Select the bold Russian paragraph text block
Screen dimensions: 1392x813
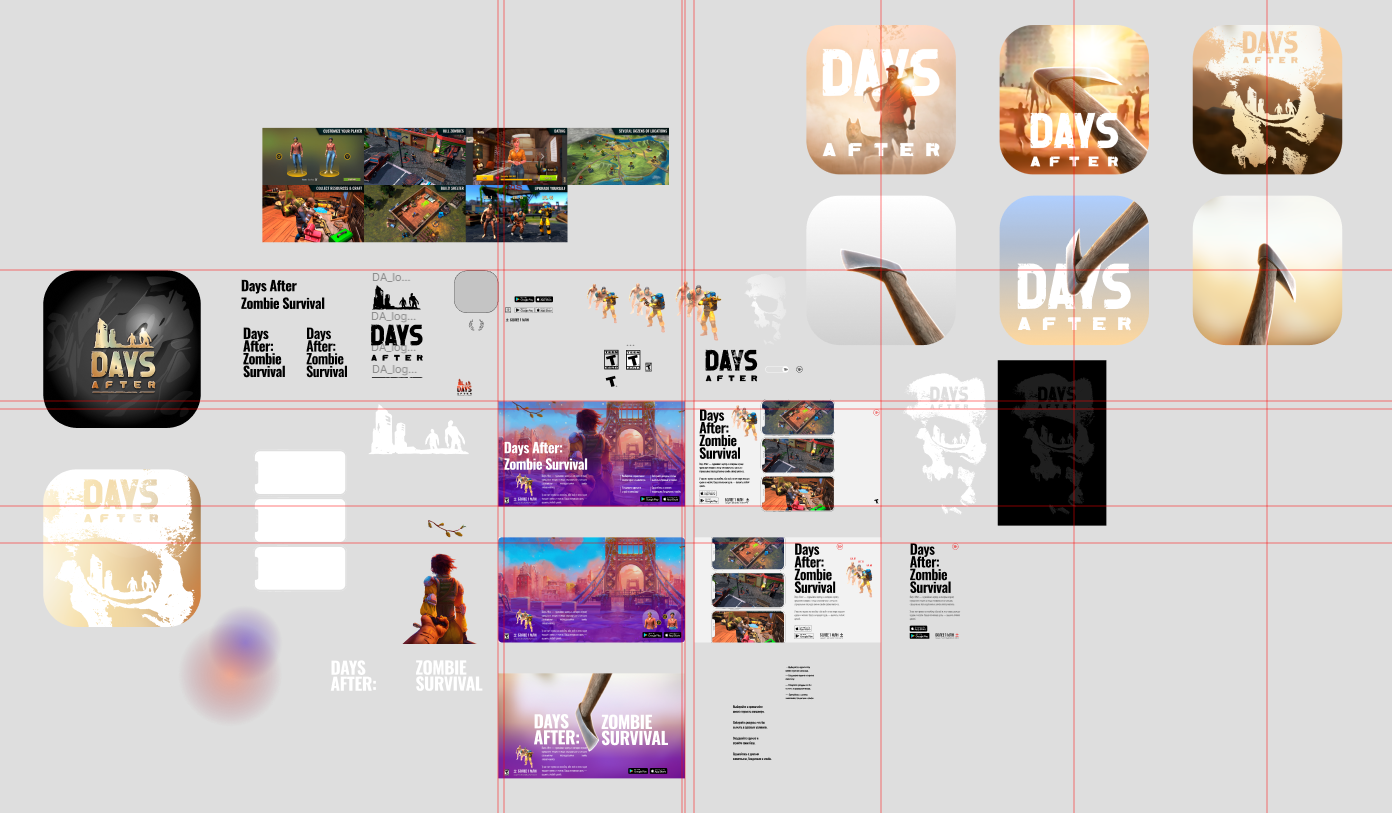752,732
